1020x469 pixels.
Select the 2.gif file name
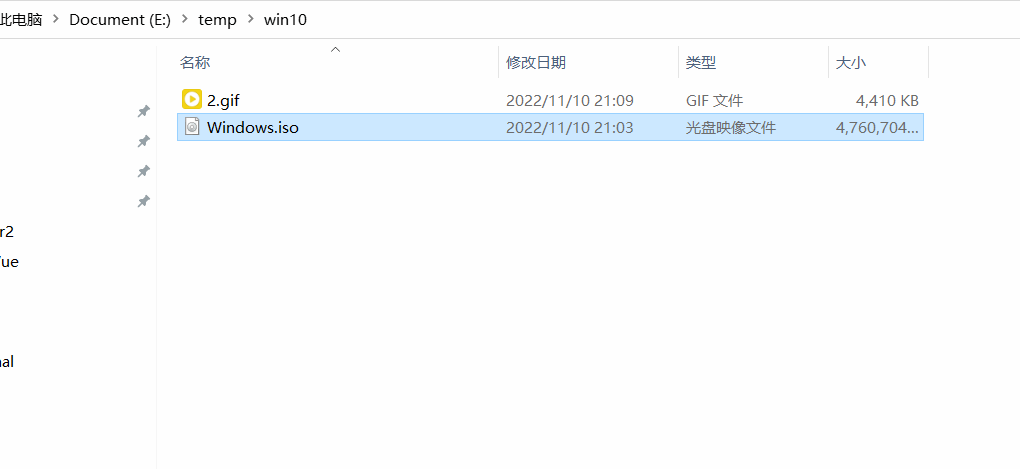[224, 100]
